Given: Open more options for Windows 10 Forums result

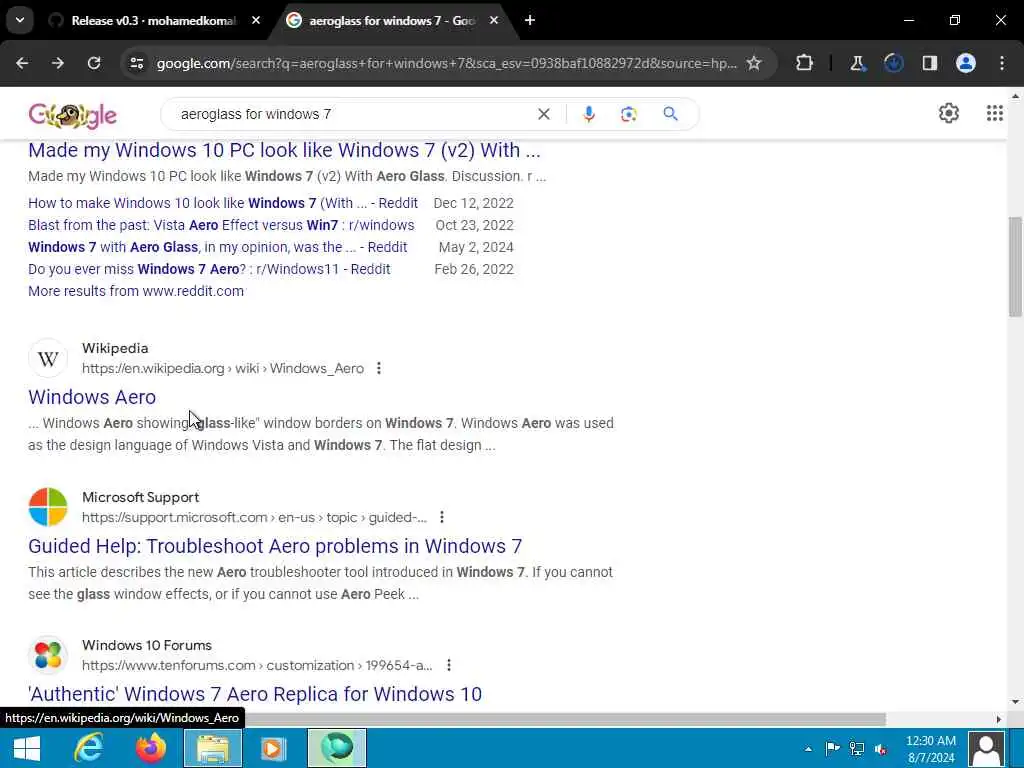Looking at the screenshot, I should [449, 665].
